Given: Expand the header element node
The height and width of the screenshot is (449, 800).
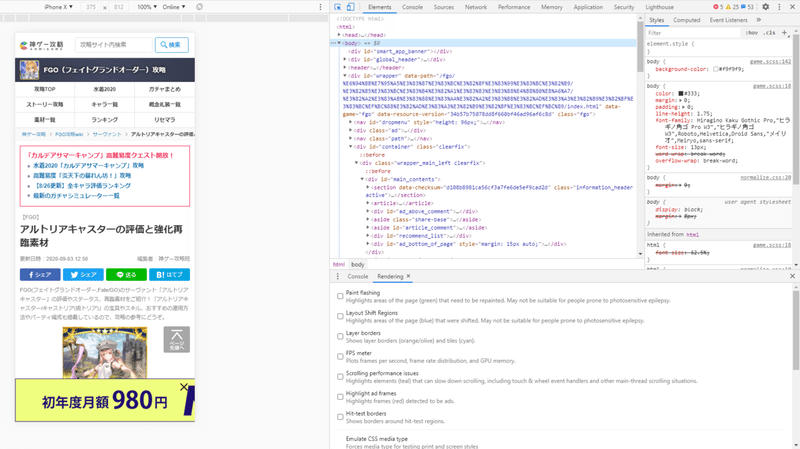Looking at the screenshot, I should pos(345,67).
